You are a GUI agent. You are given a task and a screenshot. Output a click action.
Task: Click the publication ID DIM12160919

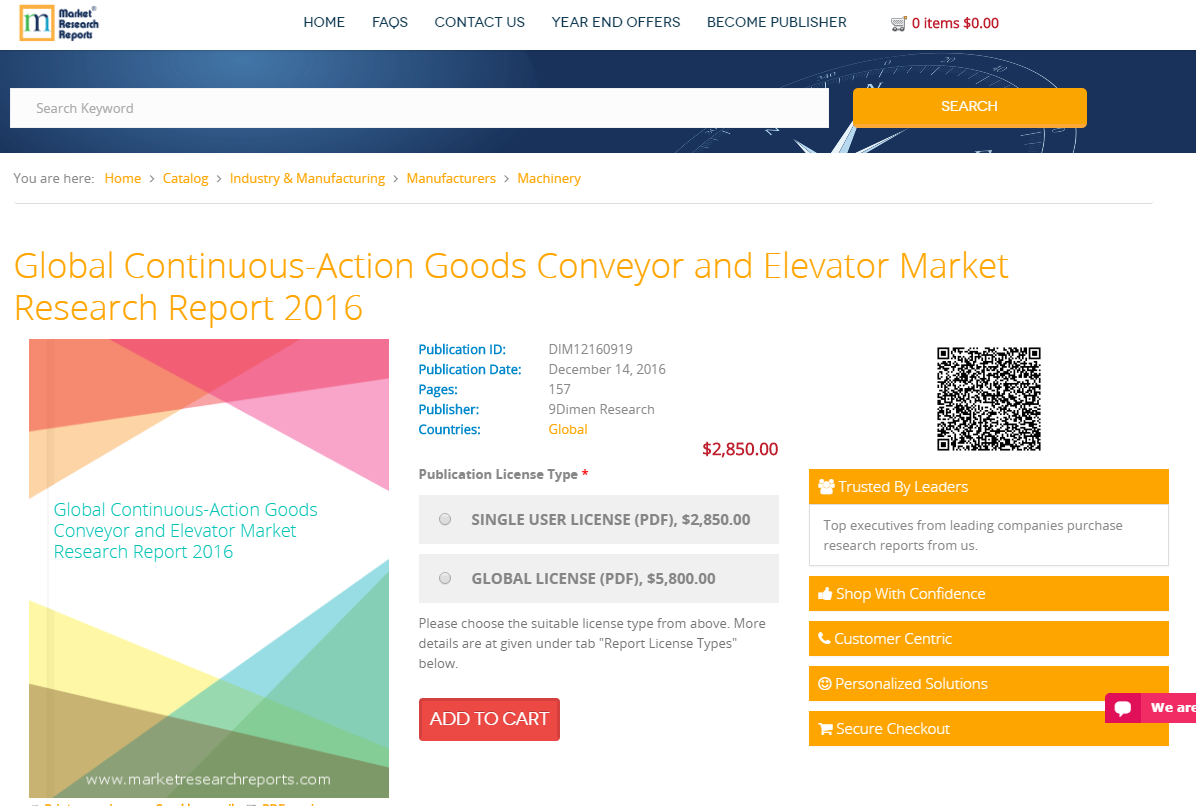click(x=590, y=349)
